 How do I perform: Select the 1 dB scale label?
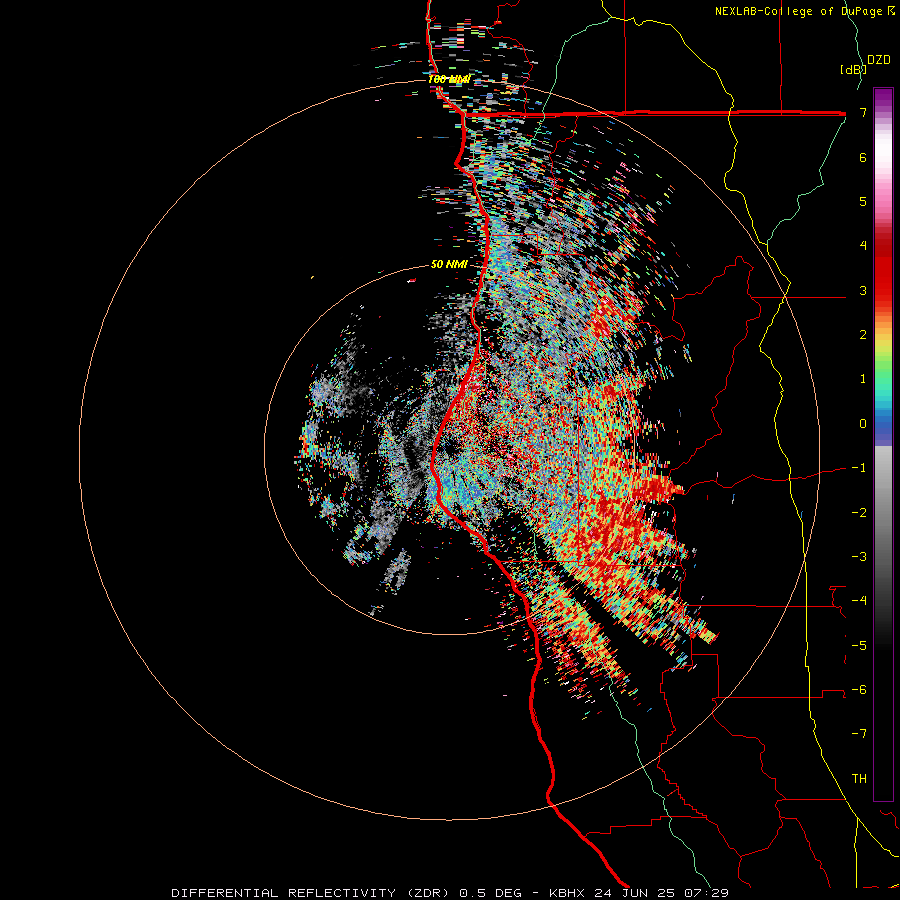(863, 379)
